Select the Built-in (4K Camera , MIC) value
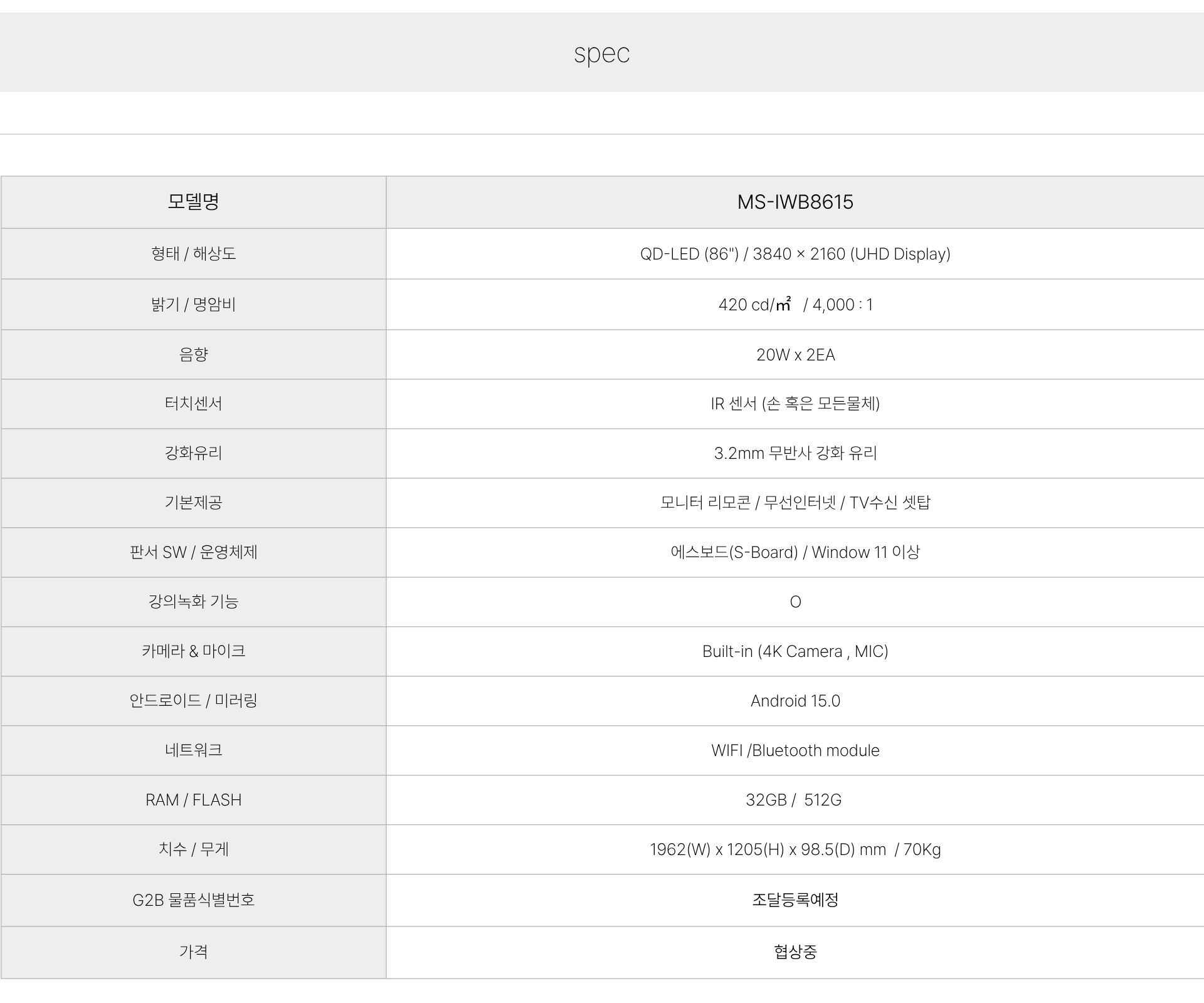Screen dimensions: 1204x1003 [x=795, y=651]
